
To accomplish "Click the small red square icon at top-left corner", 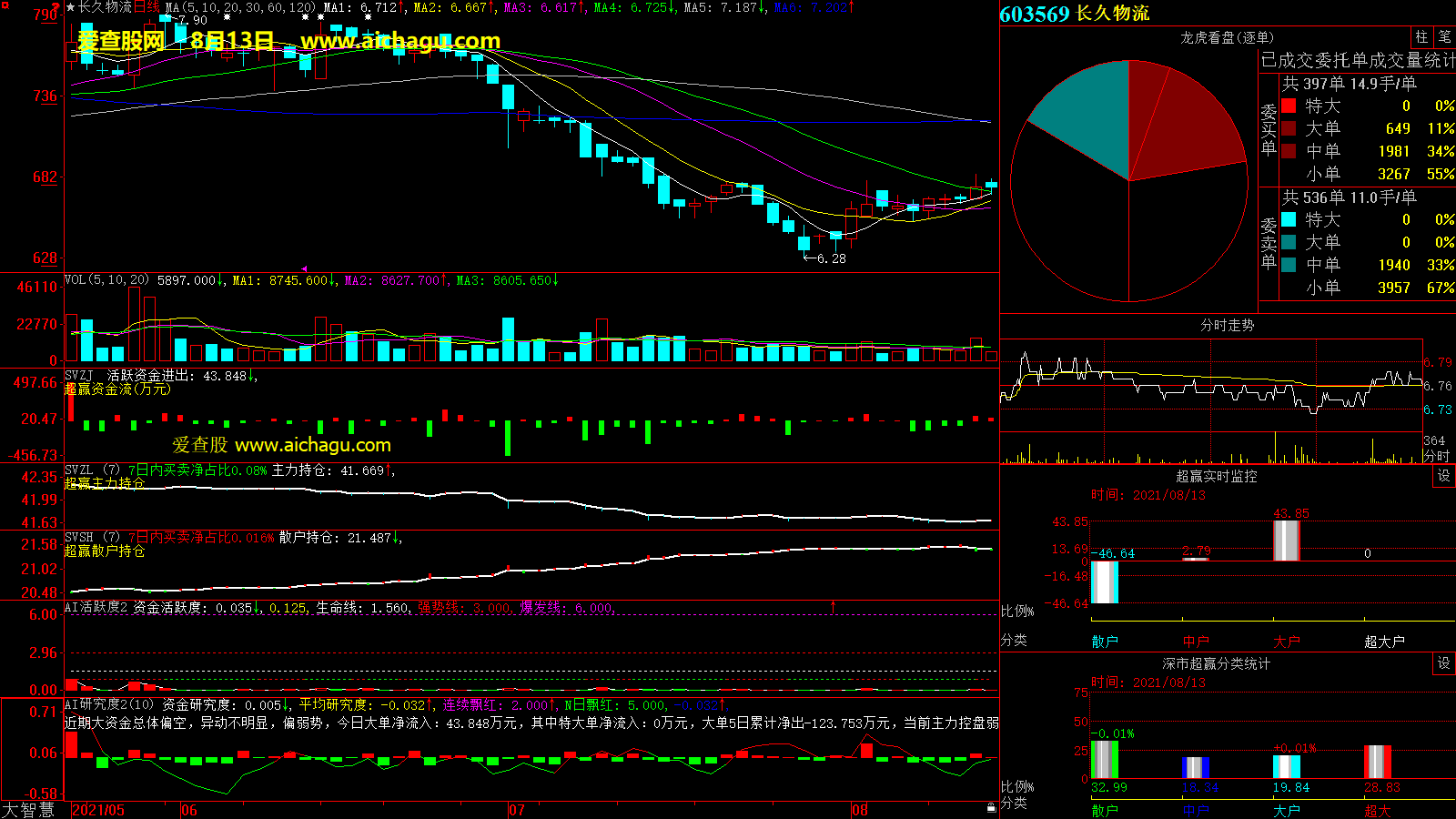I will pos(5,6).
